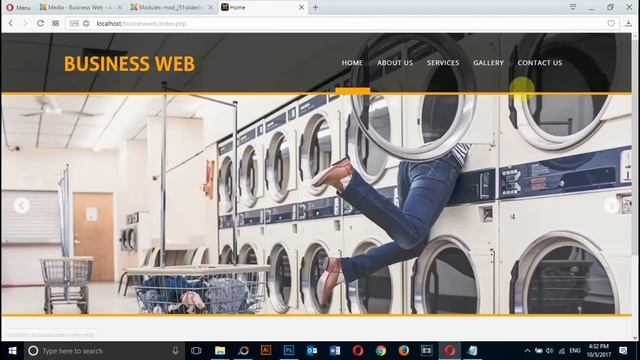The height and width of the screenshot is (360, 640).
Task: Click the Type here to search box
Action: click(x=104, y=351)
